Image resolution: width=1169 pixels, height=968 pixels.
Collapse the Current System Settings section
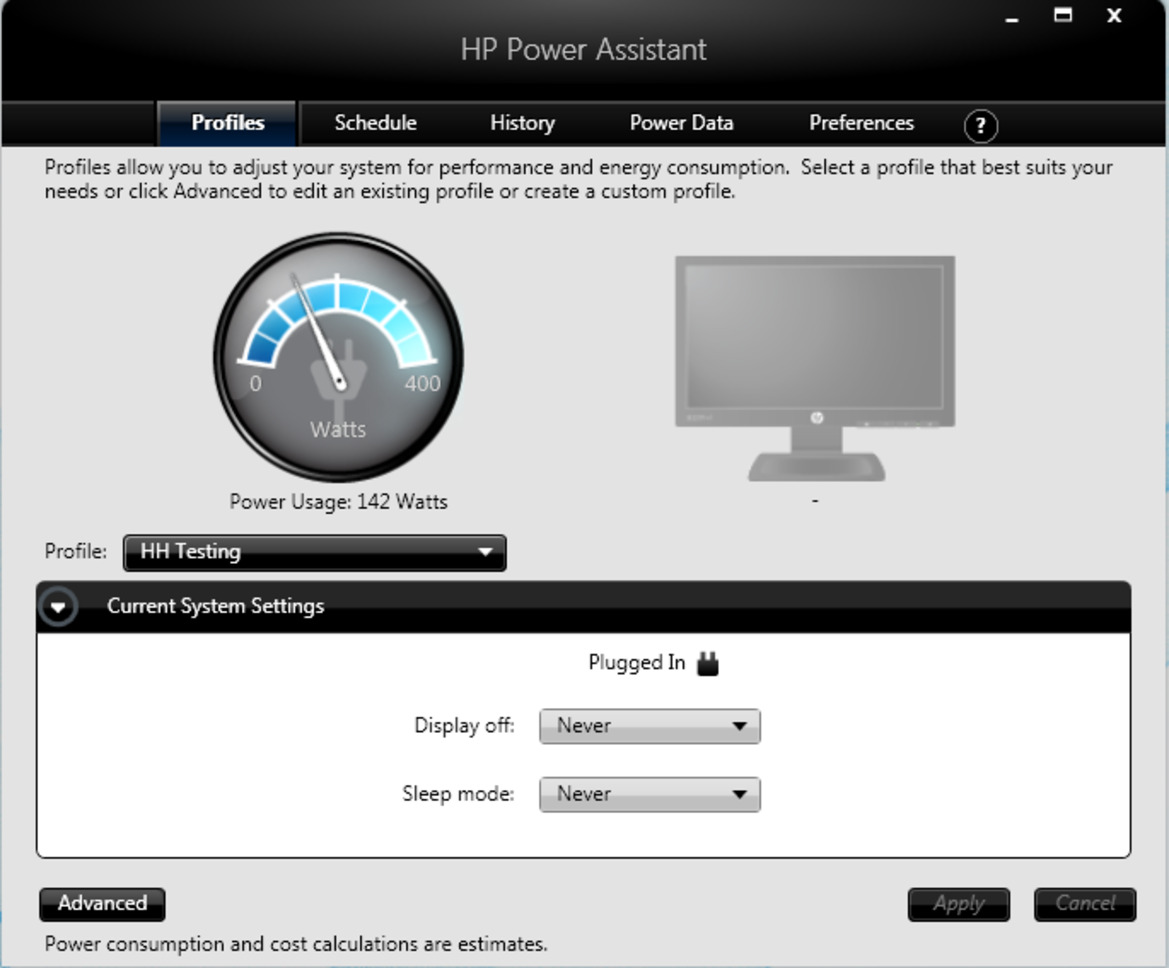[59, 606]
